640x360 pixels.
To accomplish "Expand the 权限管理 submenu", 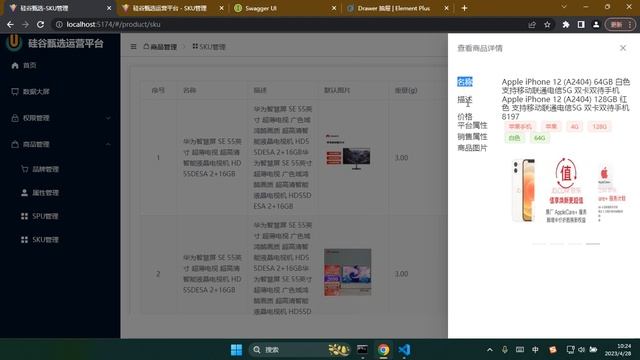I will (x=60, y=118).
